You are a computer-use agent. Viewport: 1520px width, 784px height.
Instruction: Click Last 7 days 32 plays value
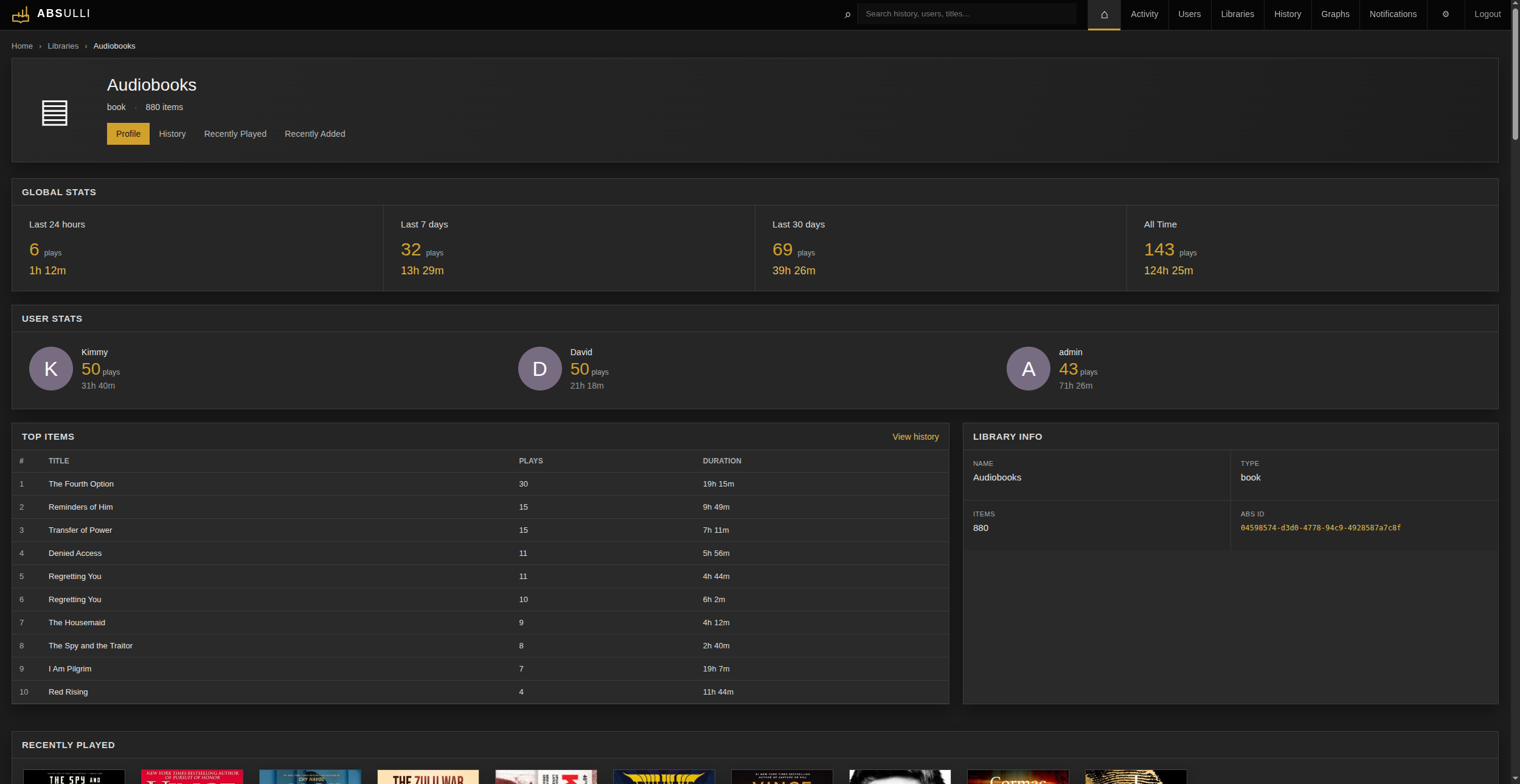tap(411, 249)
